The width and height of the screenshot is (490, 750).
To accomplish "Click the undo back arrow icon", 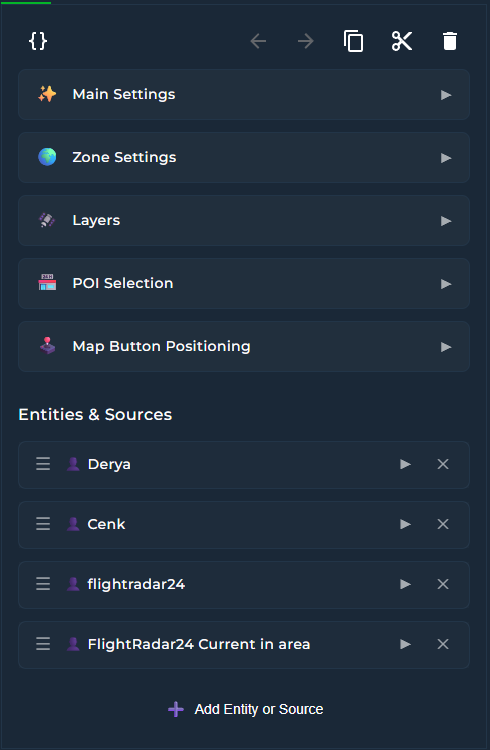I will pyautogui.click(x=258, y=41).
